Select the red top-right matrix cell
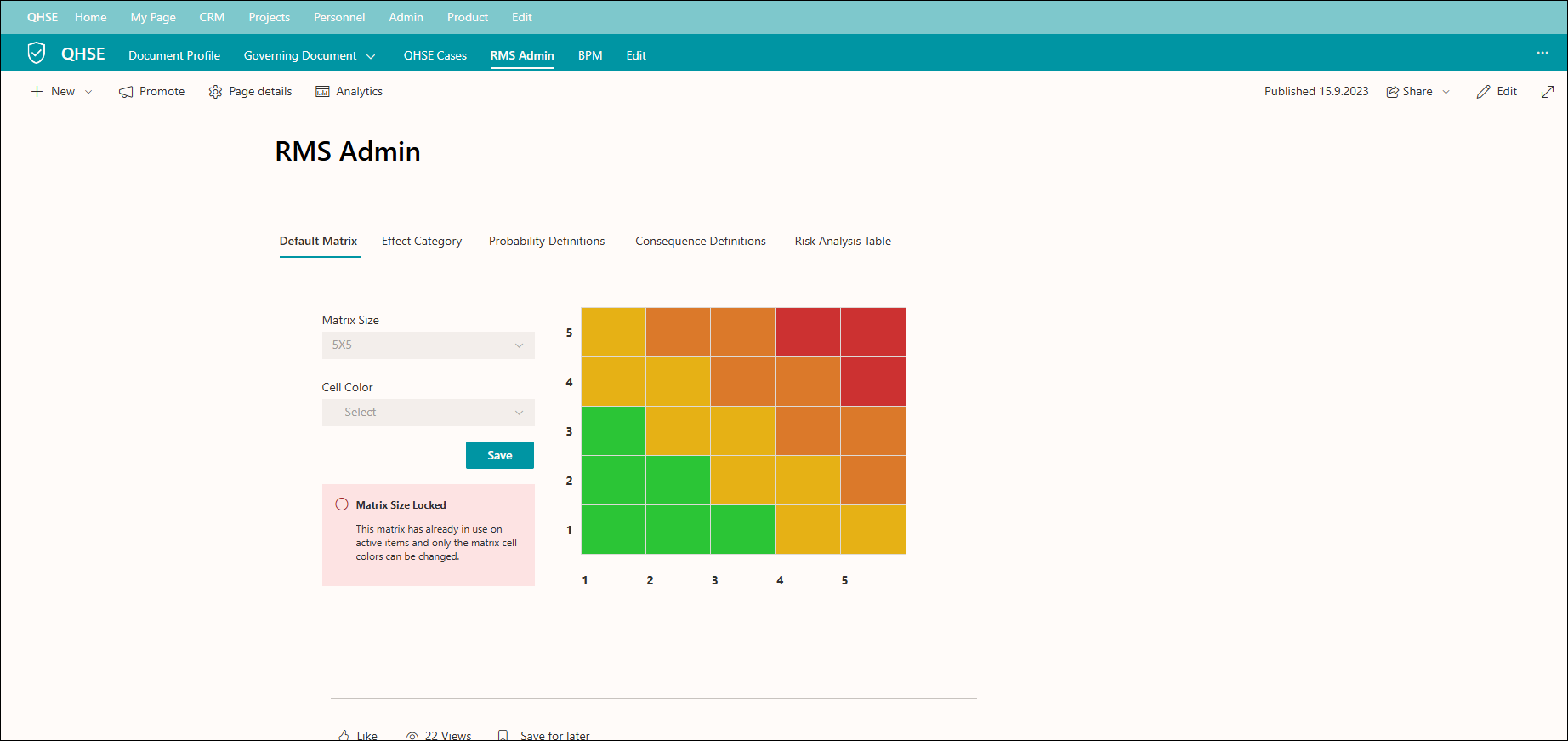 point(873,333)
